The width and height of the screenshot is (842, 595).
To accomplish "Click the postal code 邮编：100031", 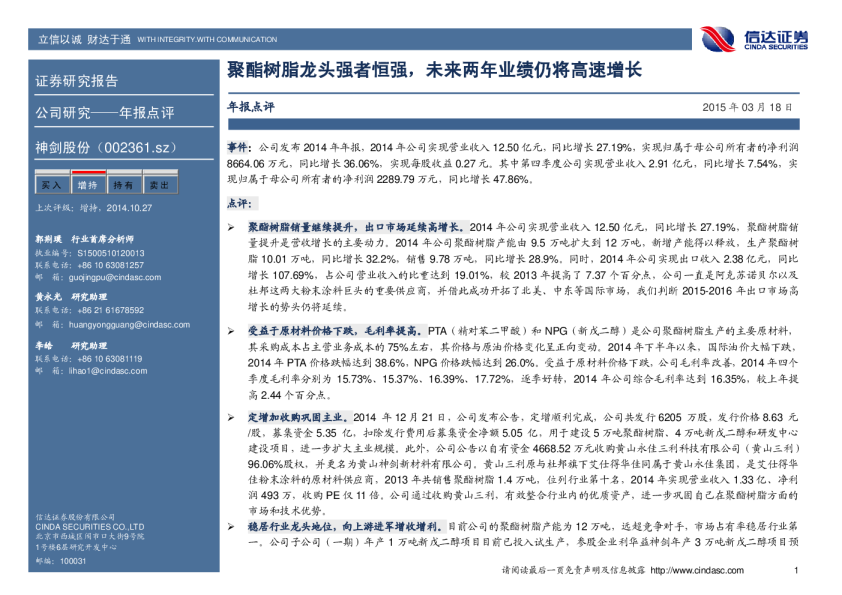I will point(61,561).
